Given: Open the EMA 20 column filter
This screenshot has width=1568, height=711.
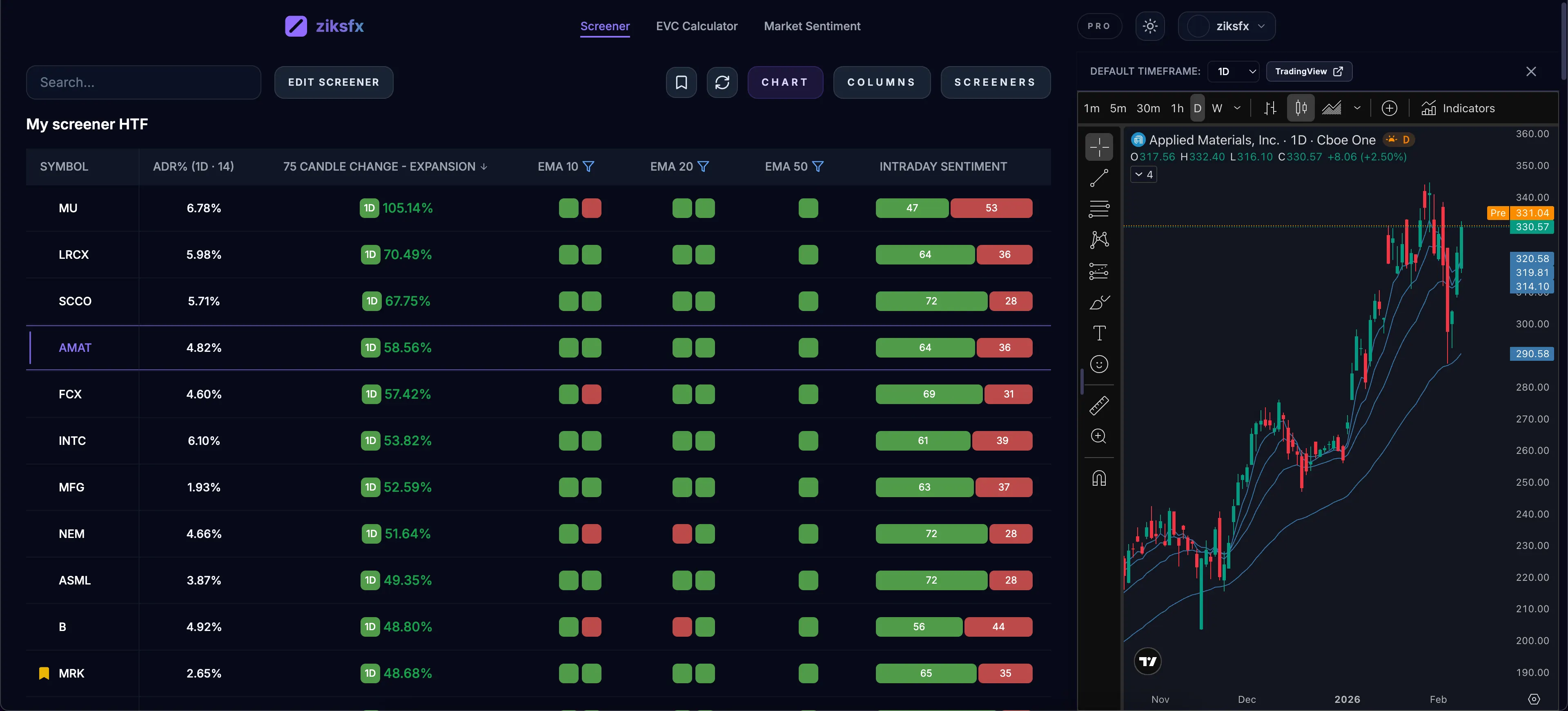Looking at the screenshot, I should point(704,166).
